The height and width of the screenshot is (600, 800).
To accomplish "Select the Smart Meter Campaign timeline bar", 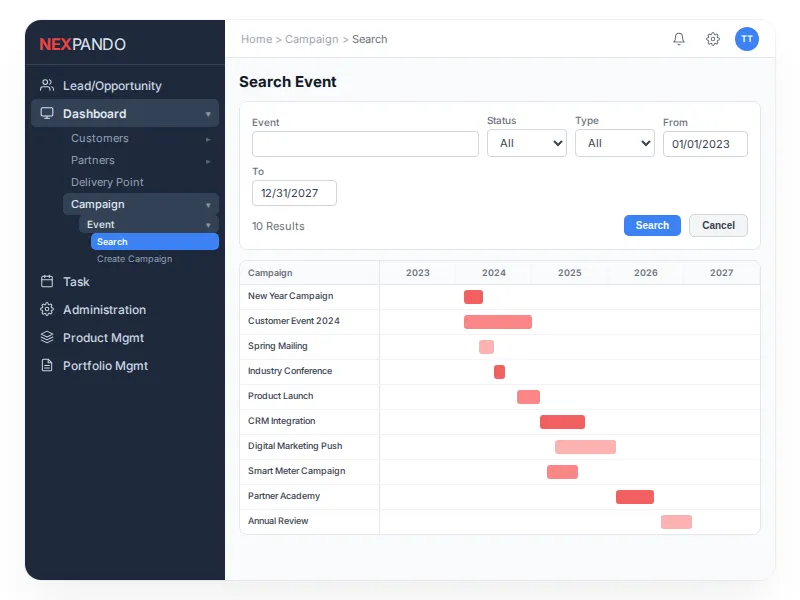I will (562, 472).
